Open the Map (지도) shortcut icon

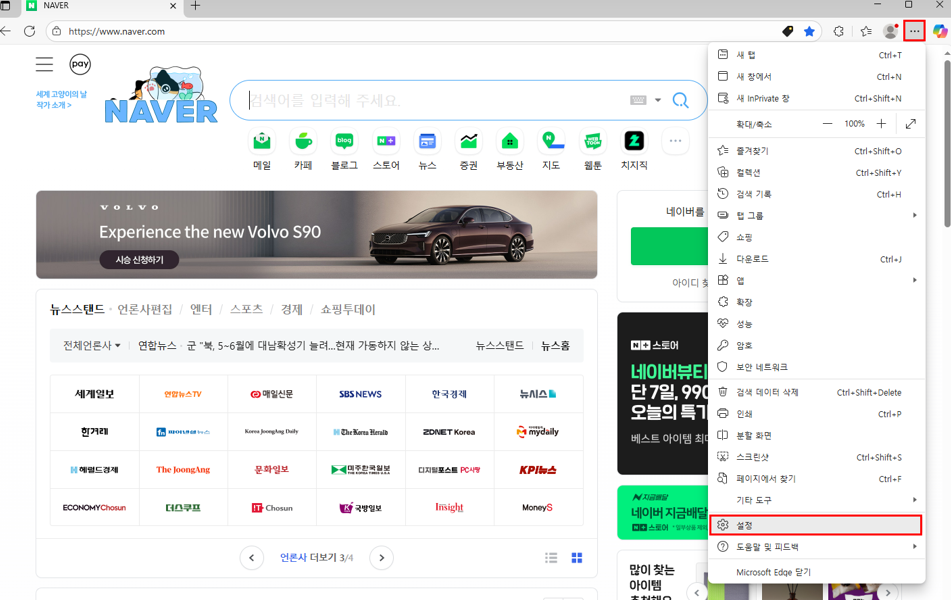551,141
